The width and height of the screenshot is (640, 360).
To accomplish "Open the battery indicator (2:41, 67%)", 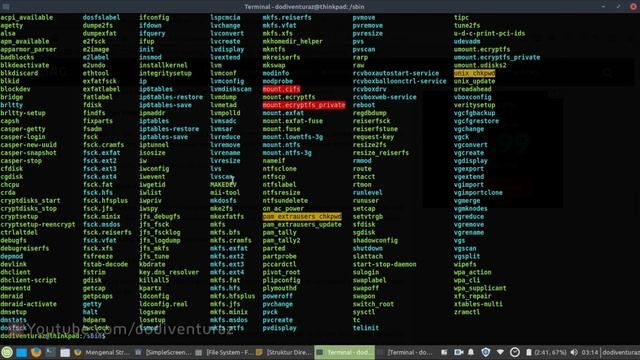I will pos(546,352).
